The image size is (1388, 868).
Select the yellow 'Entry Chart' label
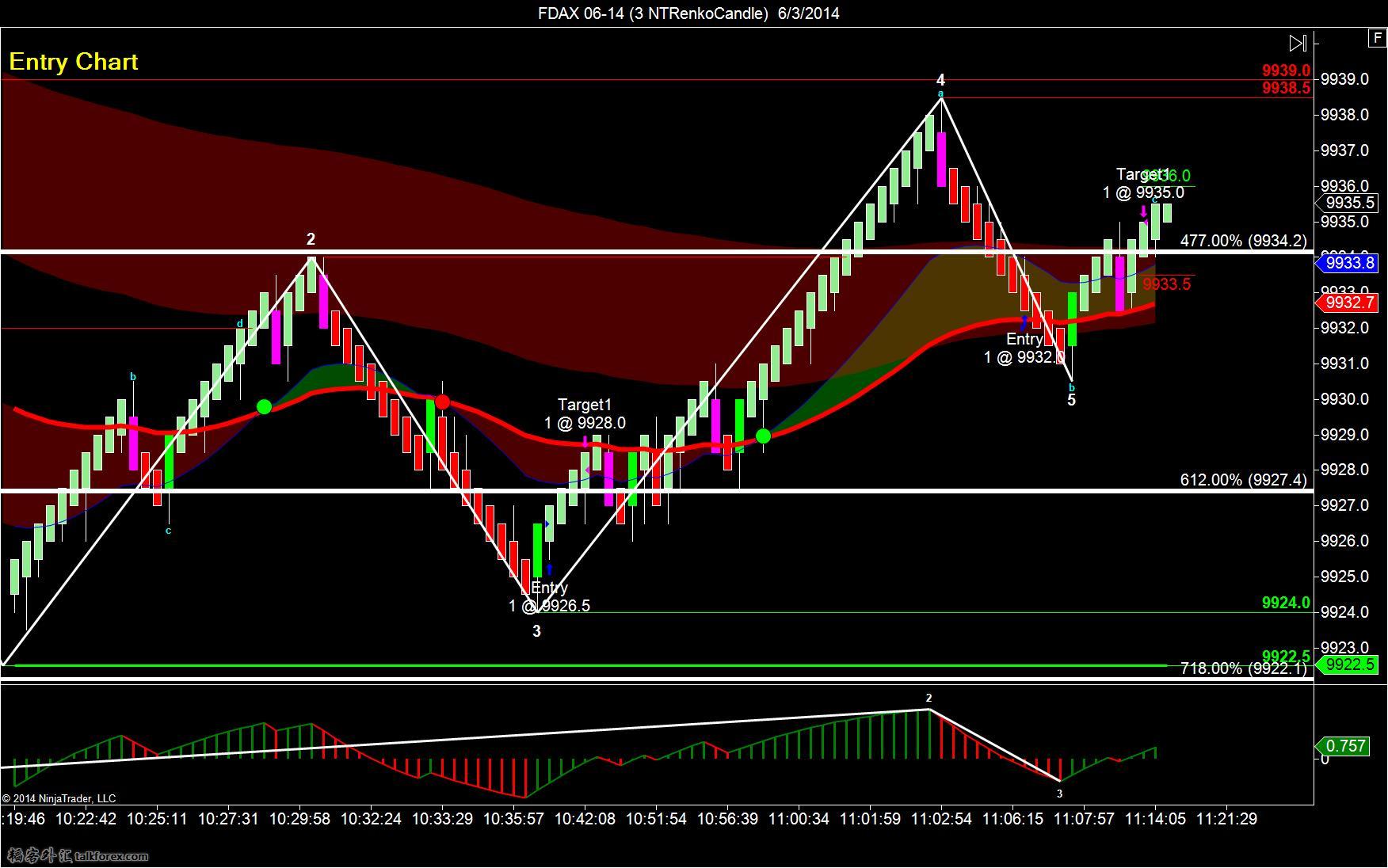click(74, 62)
